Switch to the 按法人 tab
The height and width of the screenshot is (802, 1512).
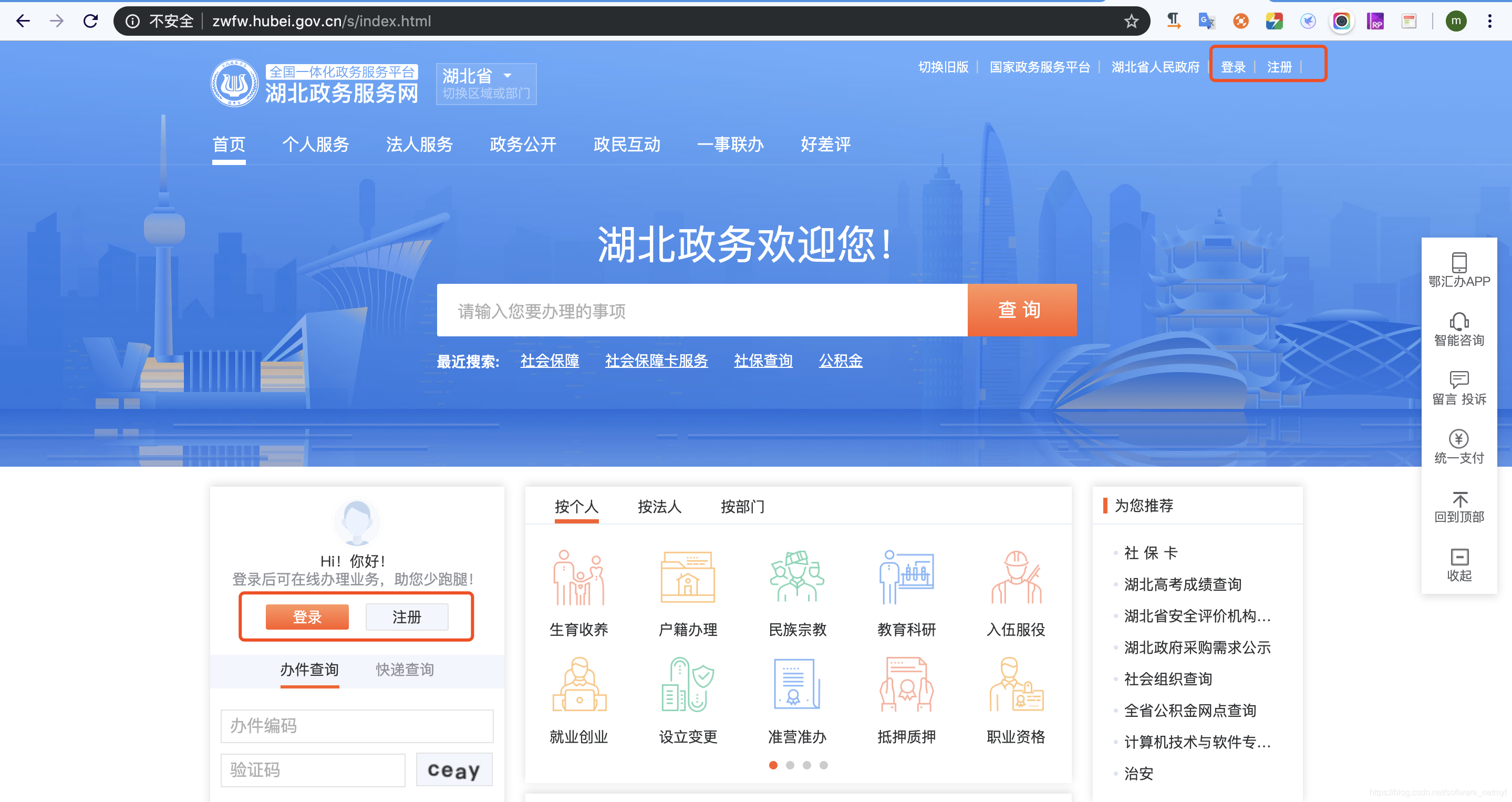[659, 506]
